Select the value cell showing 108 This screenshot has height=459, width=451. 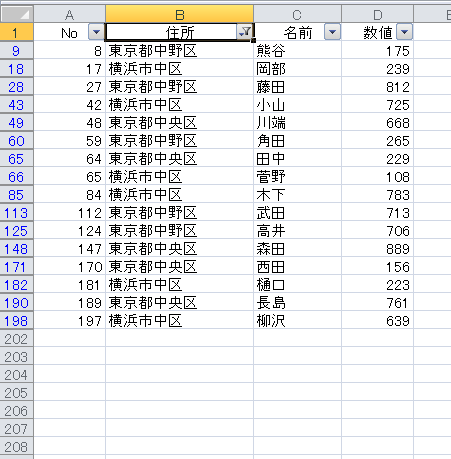coord(377,177)
